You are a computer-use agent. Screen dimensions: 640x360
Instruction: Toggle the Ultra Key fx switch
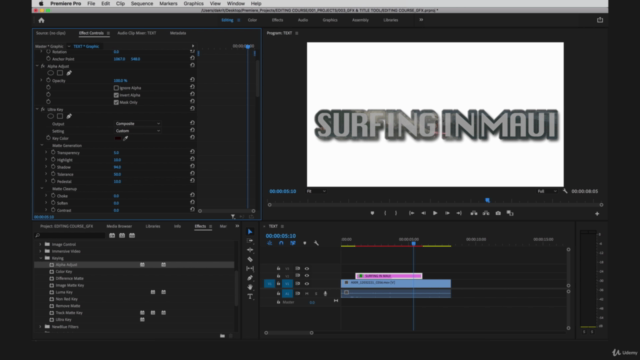[42, 109]
